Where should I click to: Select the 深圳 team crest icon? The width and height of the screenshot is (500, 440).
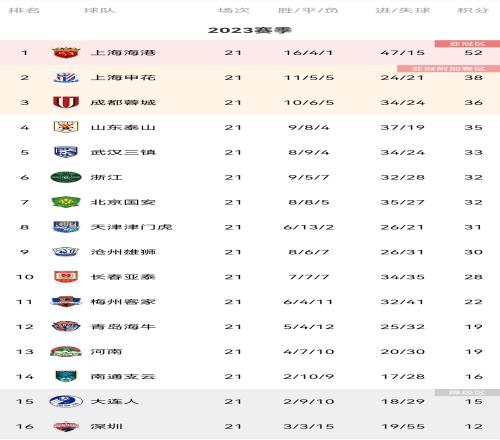66,426
